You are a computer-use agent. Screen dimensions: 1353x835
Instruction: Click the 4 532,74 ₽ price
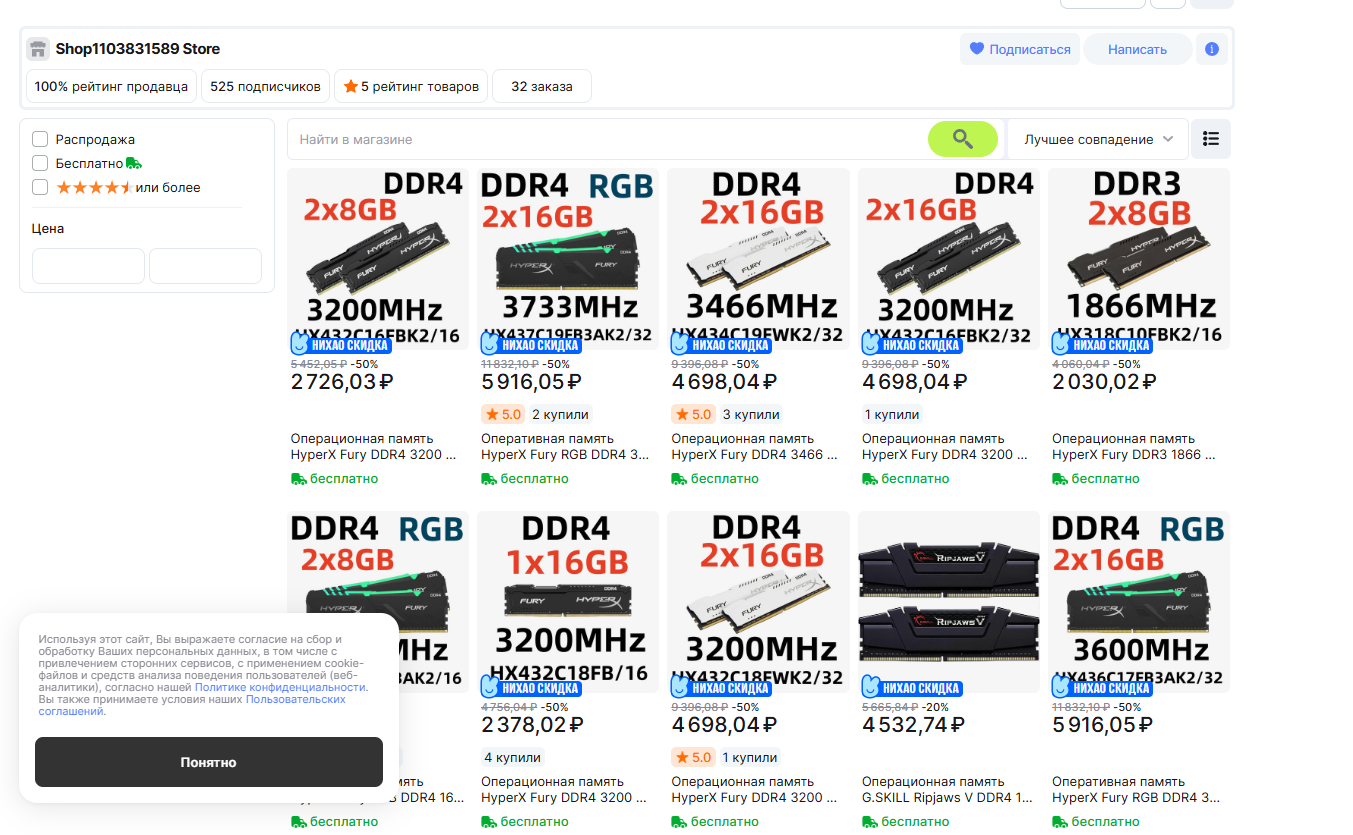914,724
